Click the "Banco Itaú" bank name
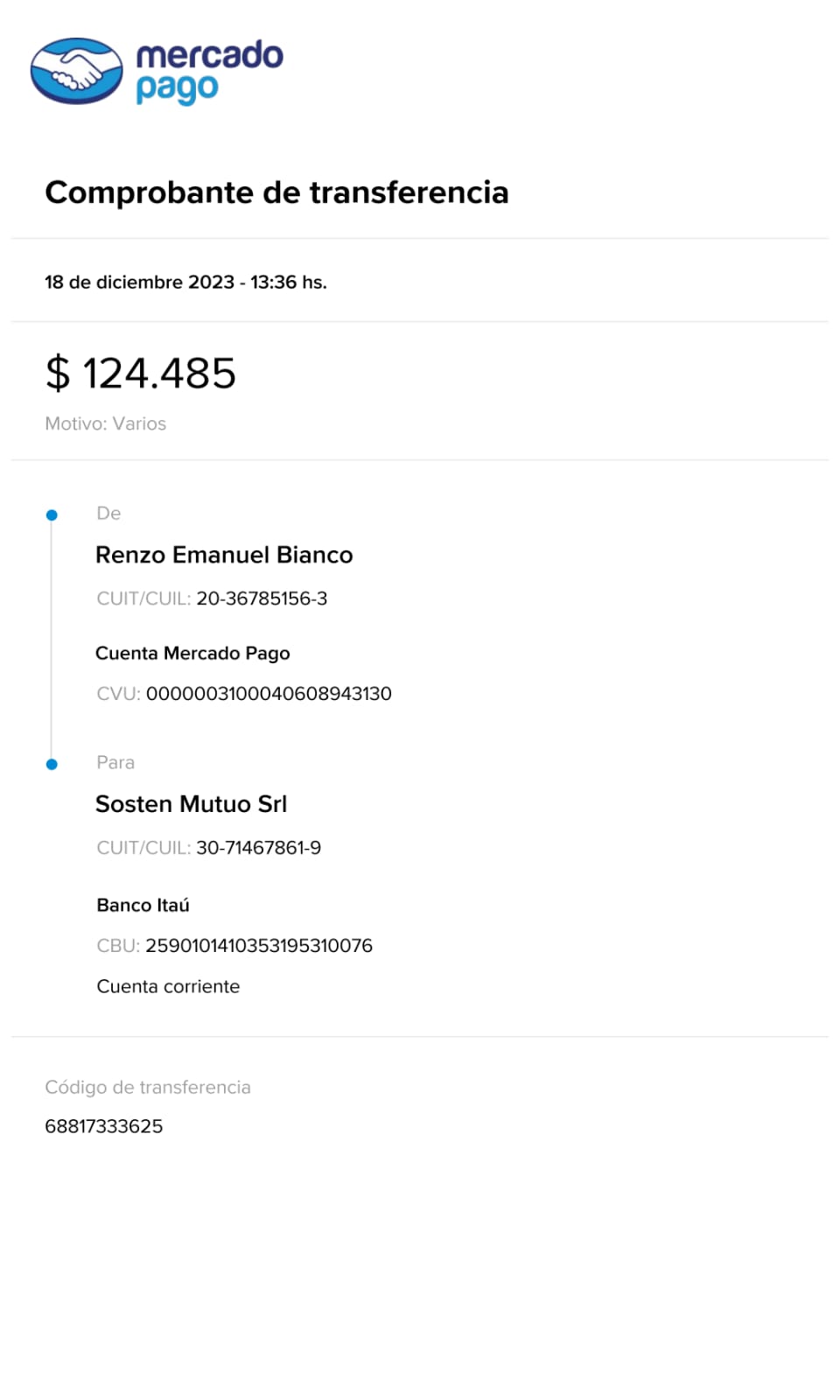Screen dimensions: 840x1400 143,906
